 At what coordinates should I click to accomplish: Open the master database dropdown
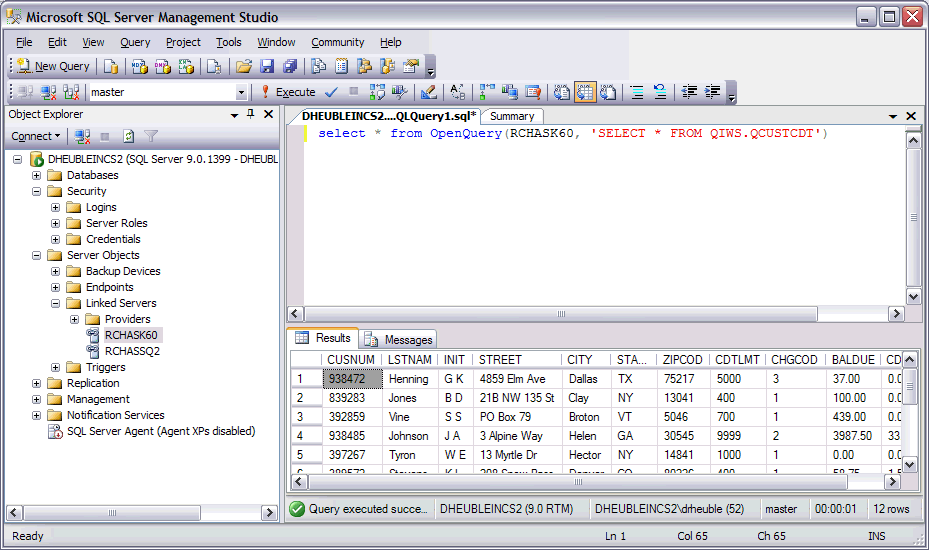point(241,92)
